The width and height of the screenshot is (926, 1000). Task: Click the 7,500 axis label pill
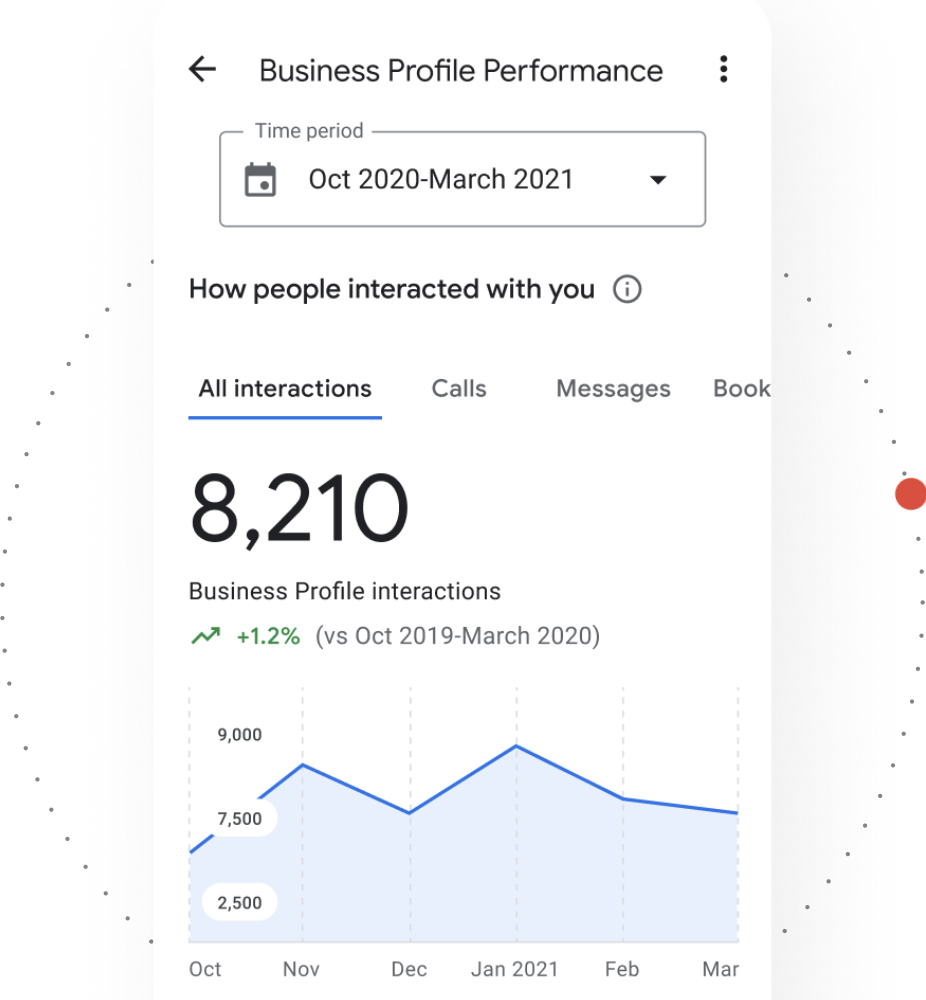239,818
